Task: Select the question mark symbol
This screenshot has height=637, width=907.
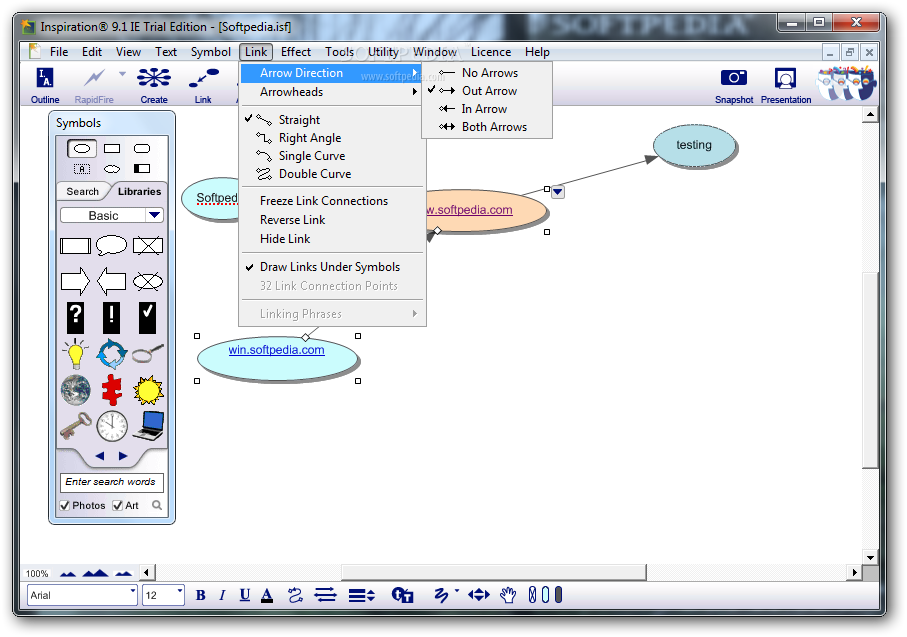Action: click(75, 318)
